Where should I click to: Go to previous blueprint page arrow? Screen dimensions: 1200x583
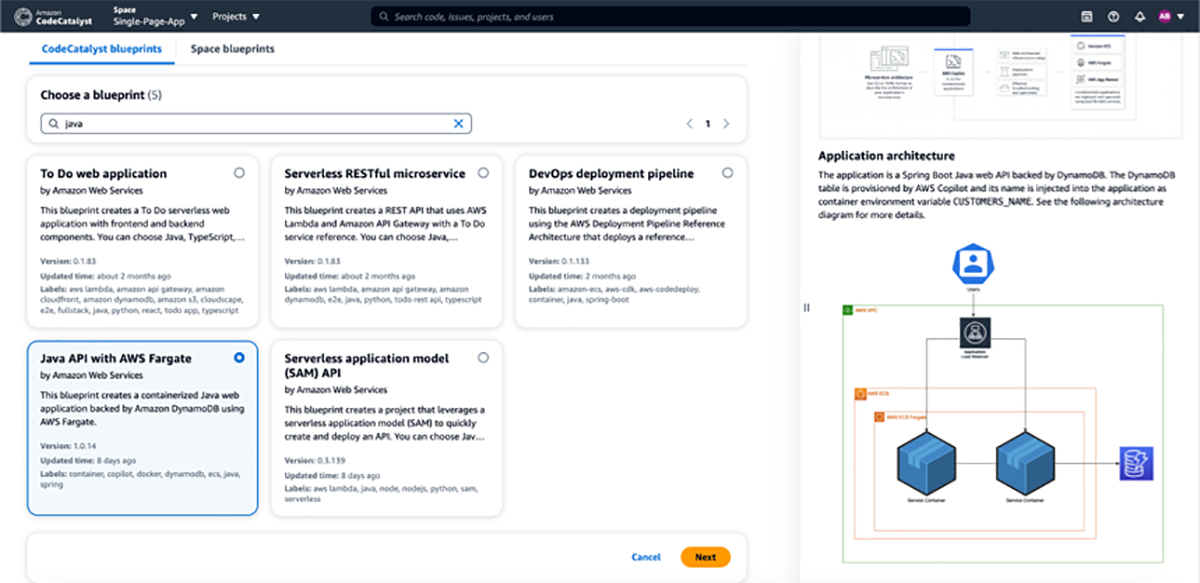point(689,124)
